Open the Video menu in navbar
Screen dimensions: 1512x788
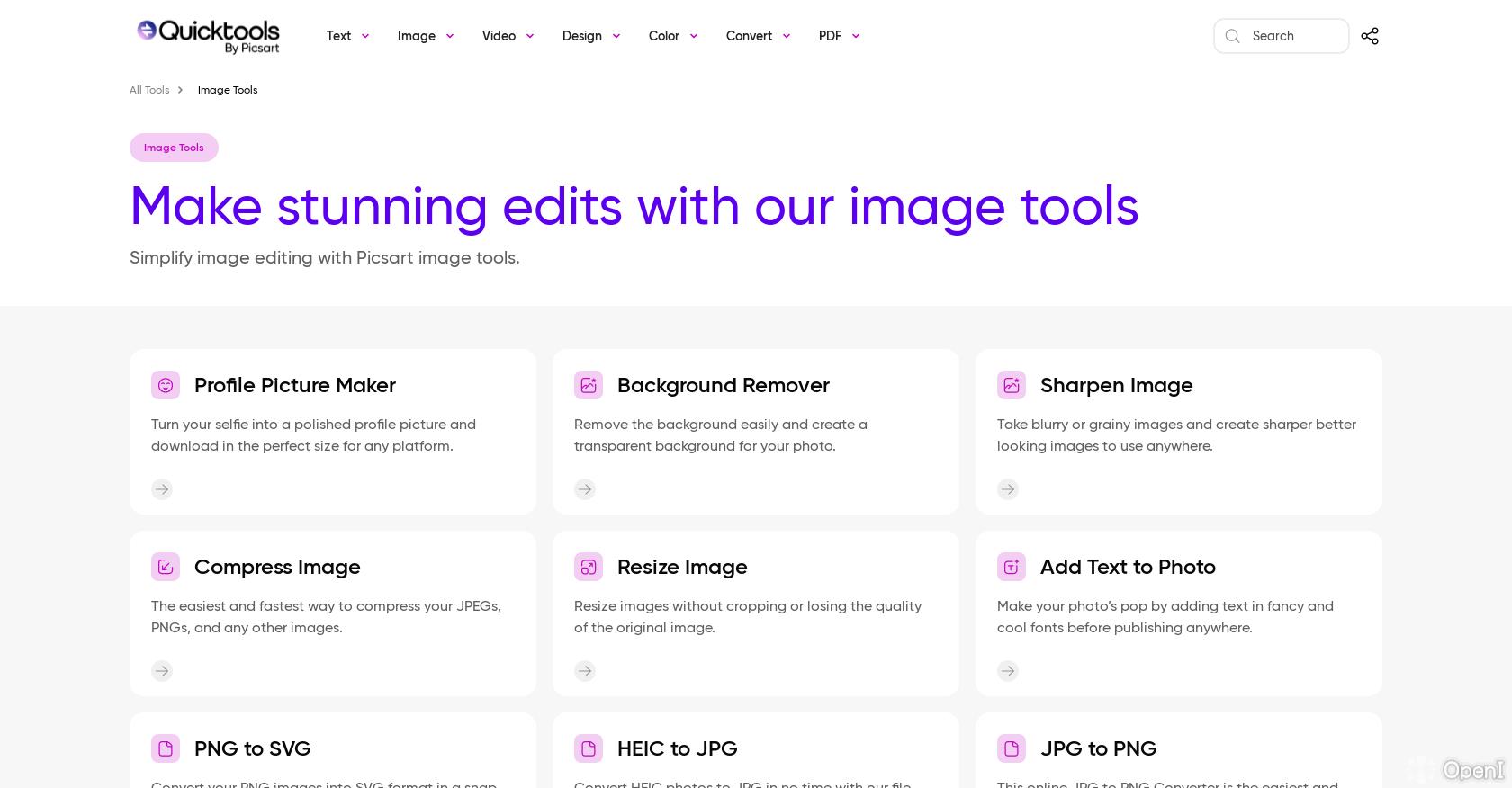(x=508, y=36)
